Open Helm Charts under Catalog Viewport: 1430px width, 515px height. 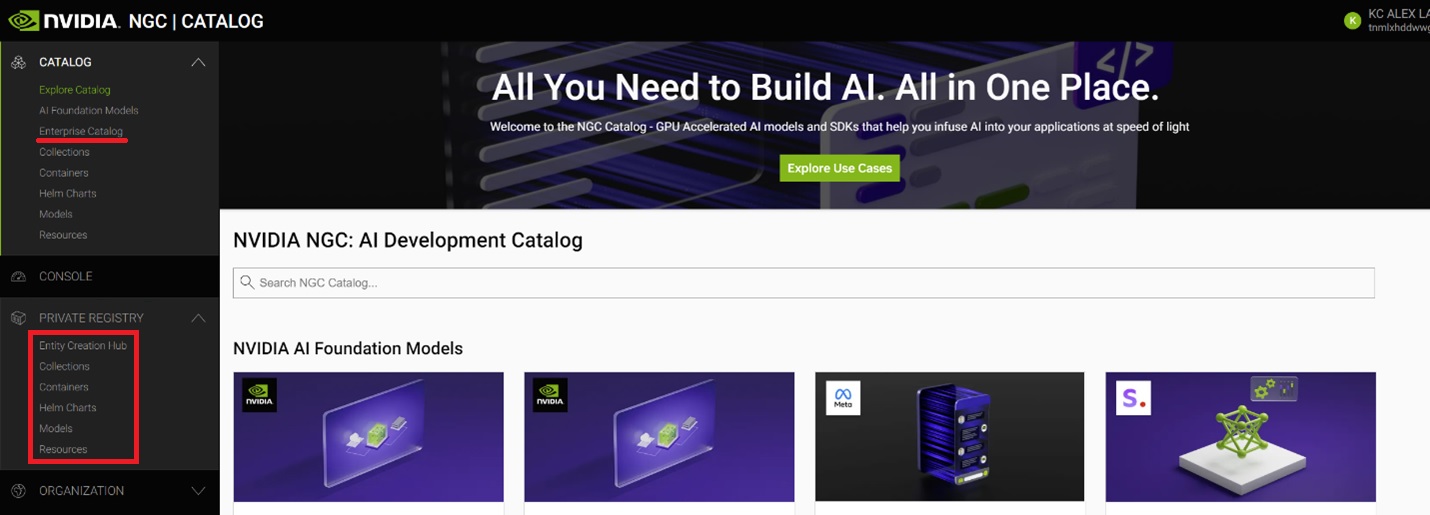68,194
